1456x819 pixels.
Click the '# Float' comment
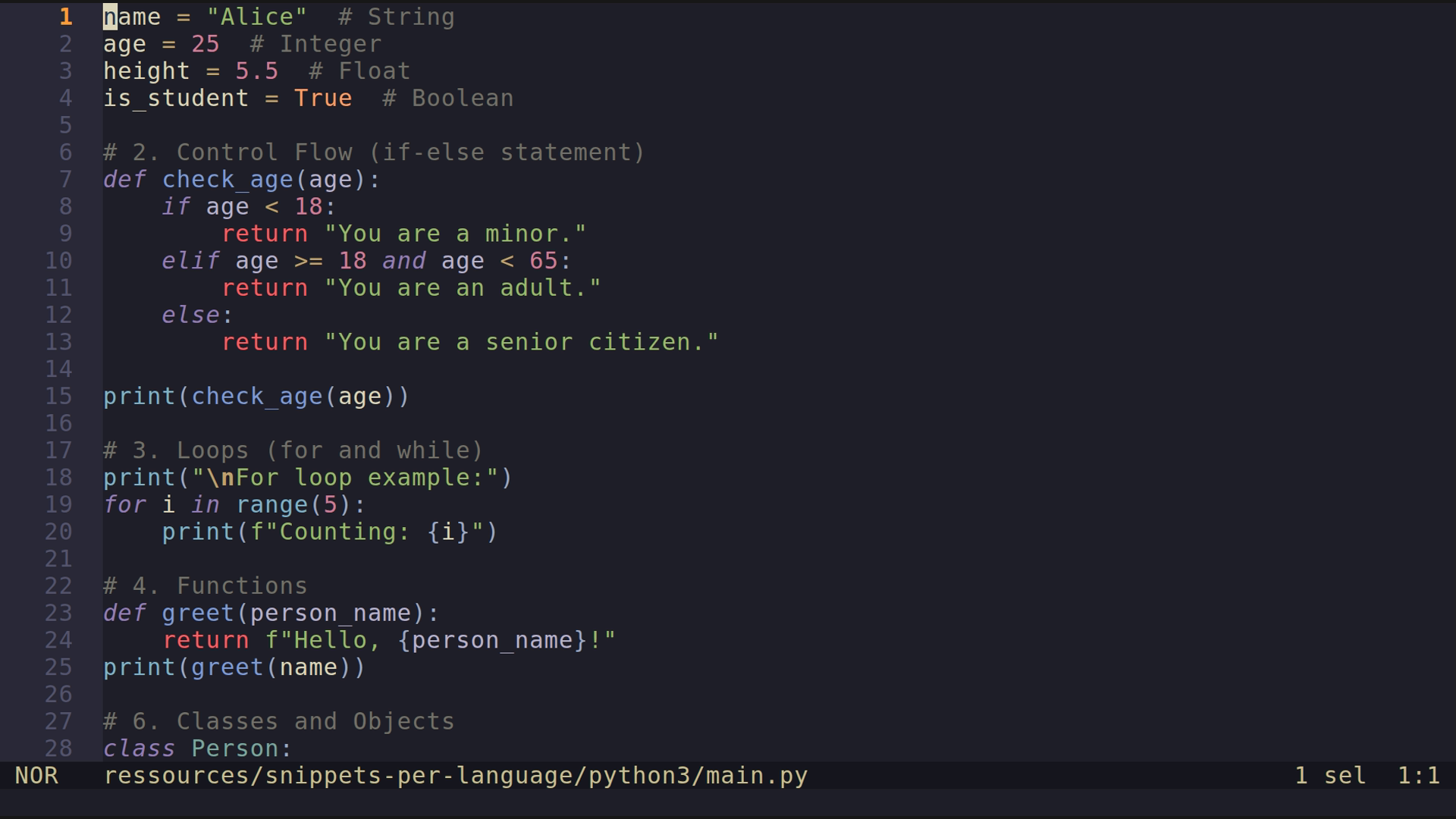pyautogui.click(x=359, y=71)
